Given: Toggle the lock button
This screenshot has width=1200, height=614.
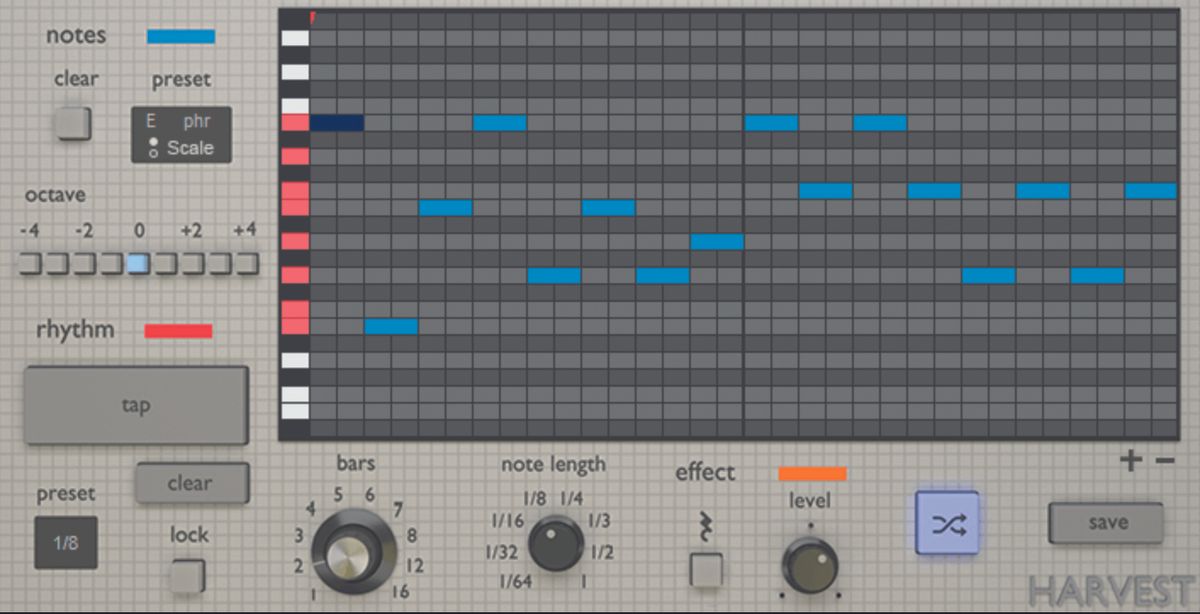Looking at the screenshot, I should 186,577.
